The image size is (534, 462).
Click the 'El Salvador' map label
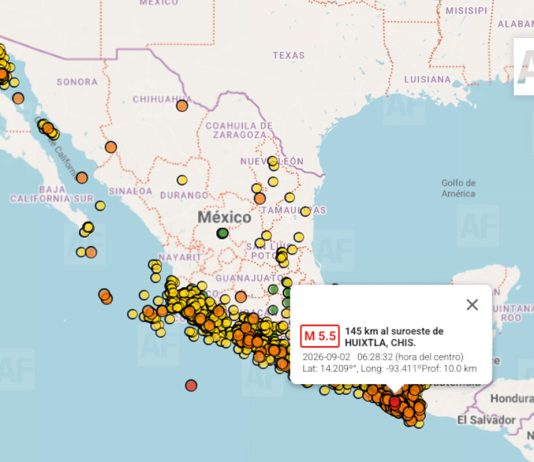click(486, 420)
